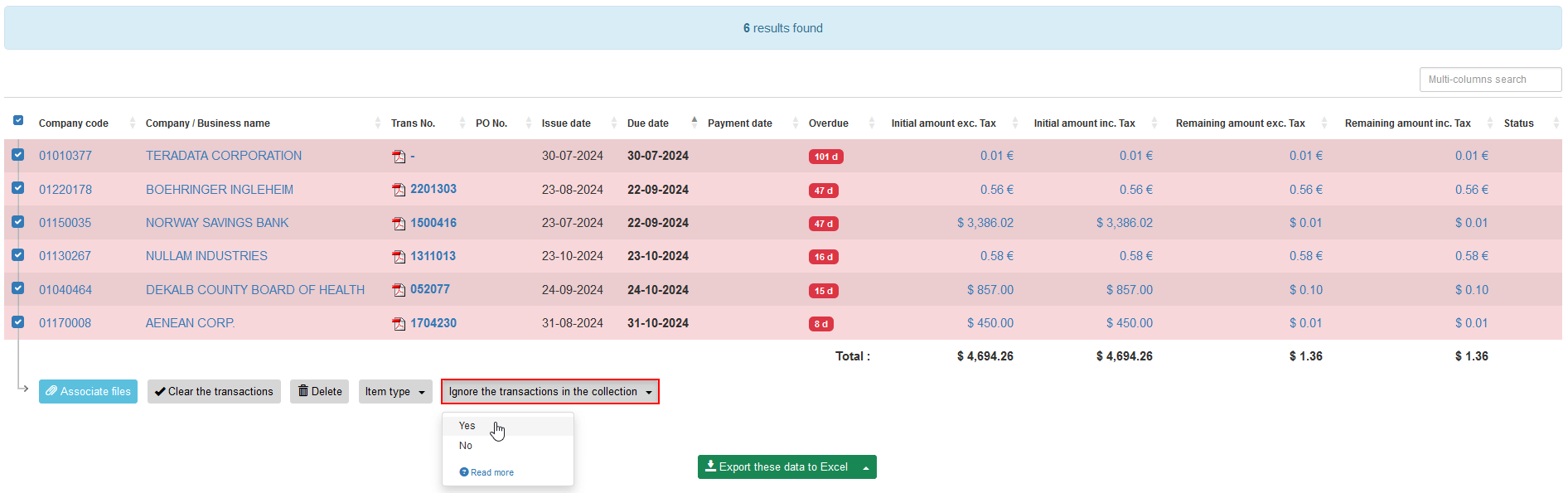1568x493 pixels.
Task: Expand the Export to Excel caret
Action: pyautogui.click(x=865, y=467)
